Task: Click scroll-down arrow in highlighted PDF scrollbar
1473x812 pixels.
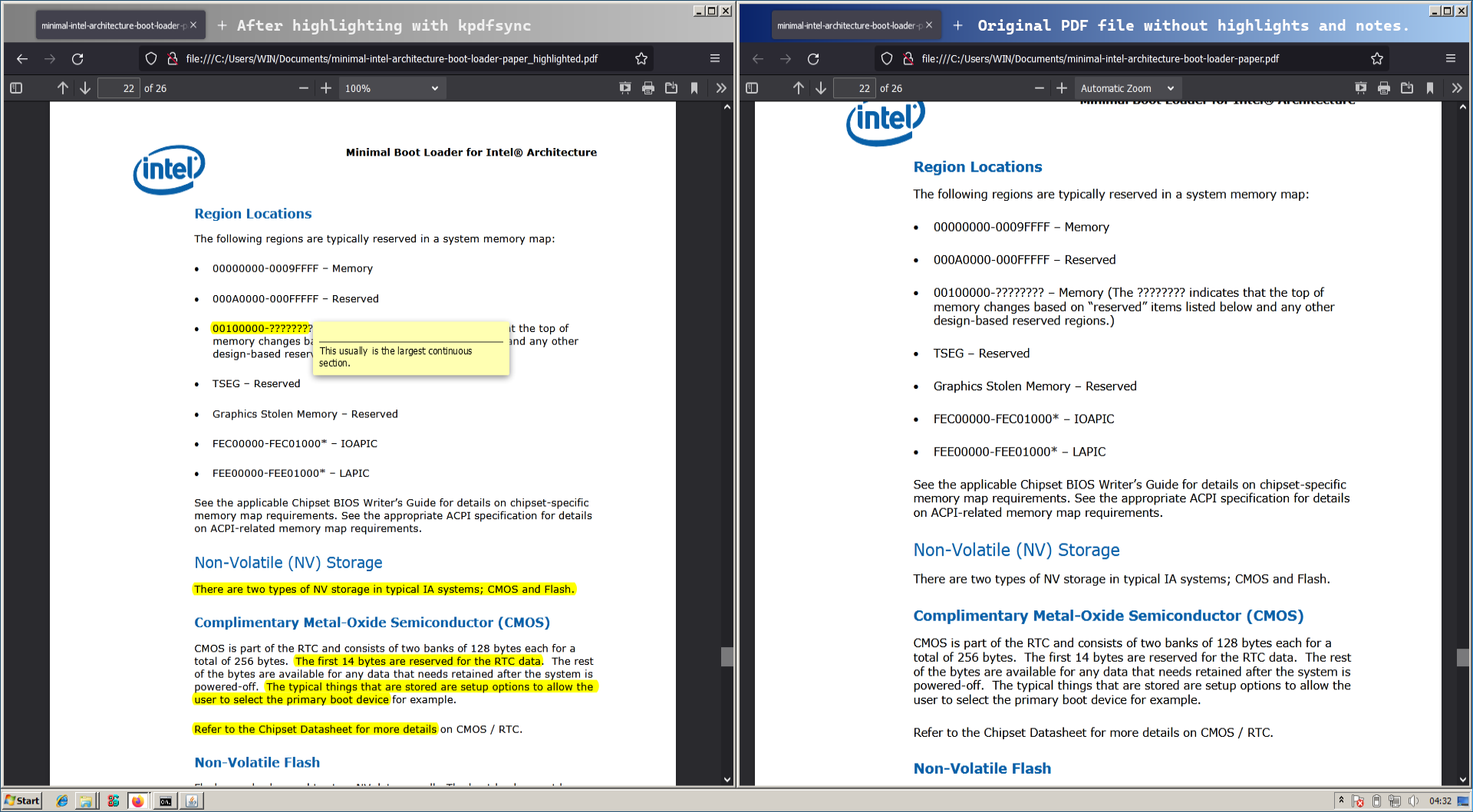Action: [x=727, y=780]
